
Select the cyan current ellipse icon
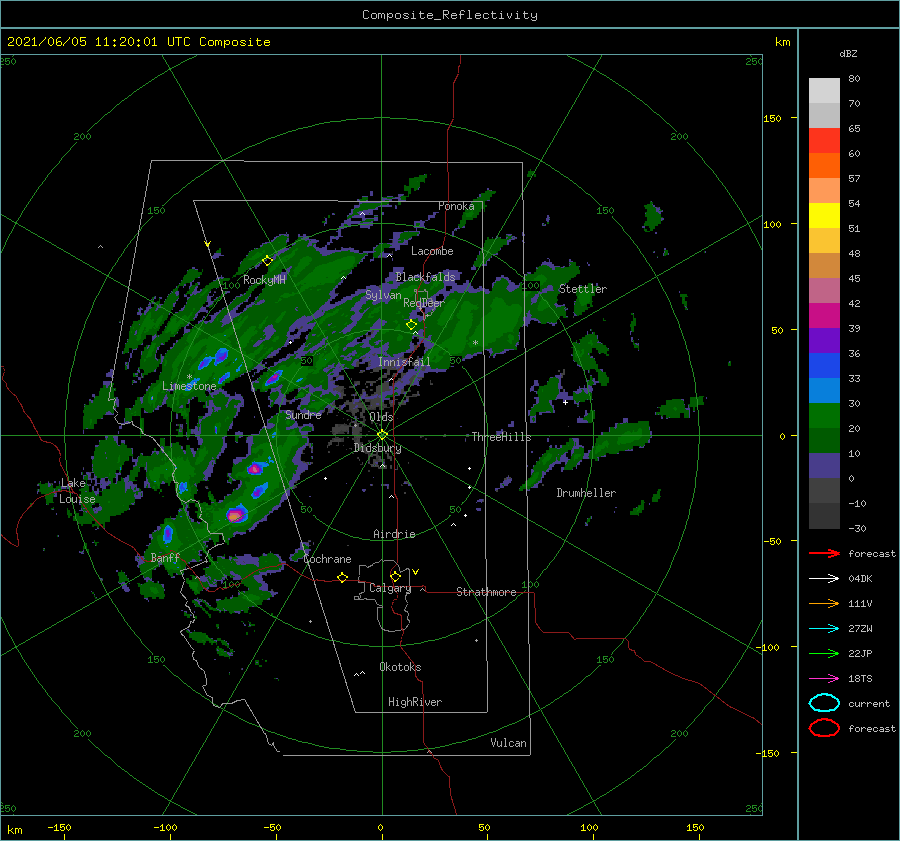click(824, 703)
